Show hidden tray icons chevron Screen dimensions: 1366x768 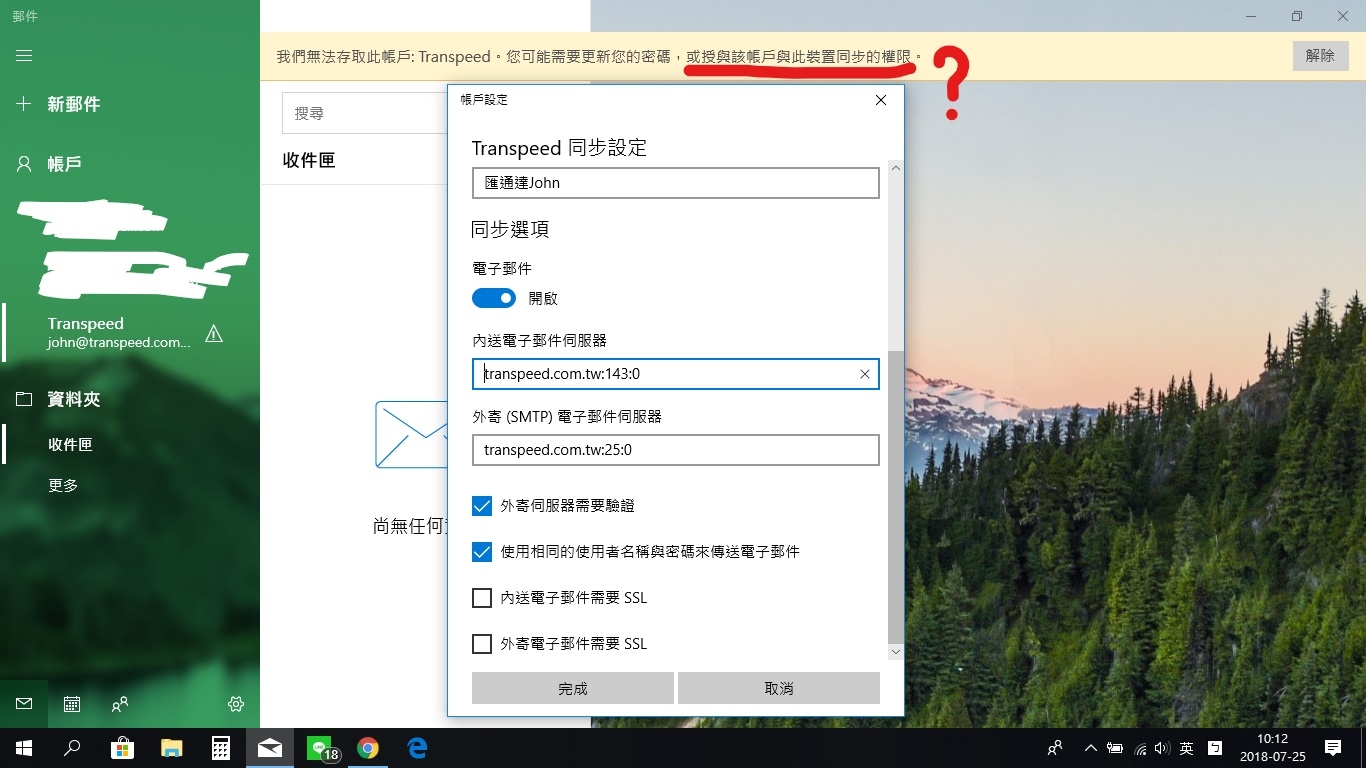1089,748
